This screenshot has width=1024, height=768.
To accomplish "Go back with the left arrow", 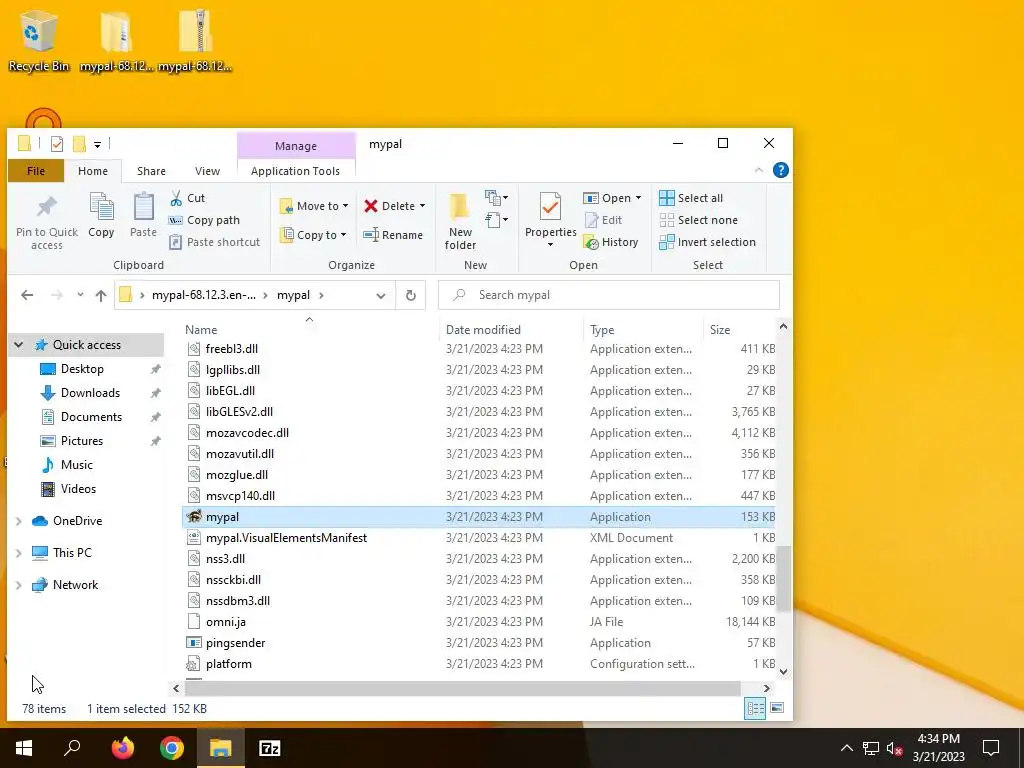I will tap(27, 295).
